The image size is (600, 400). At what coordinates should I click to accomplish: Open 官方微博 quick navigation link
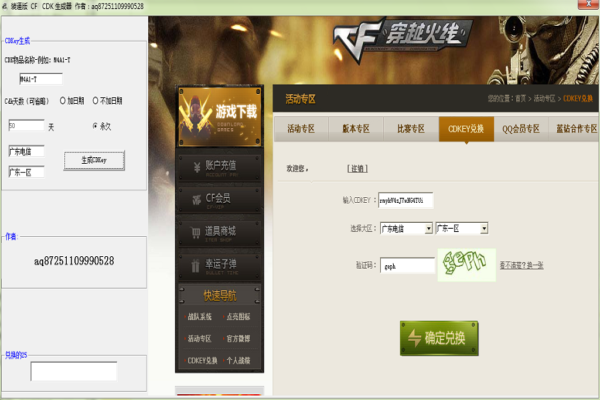point(238,339)
